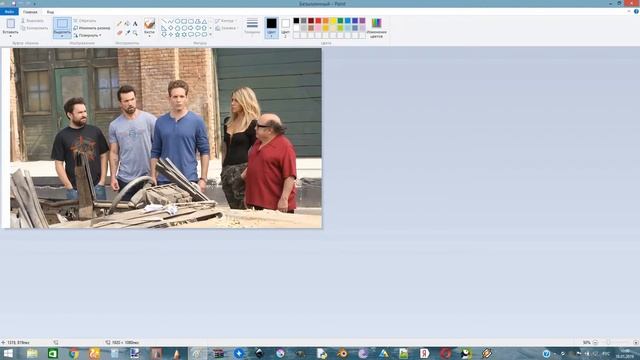Choose the red color swatch

coord(318,21)
